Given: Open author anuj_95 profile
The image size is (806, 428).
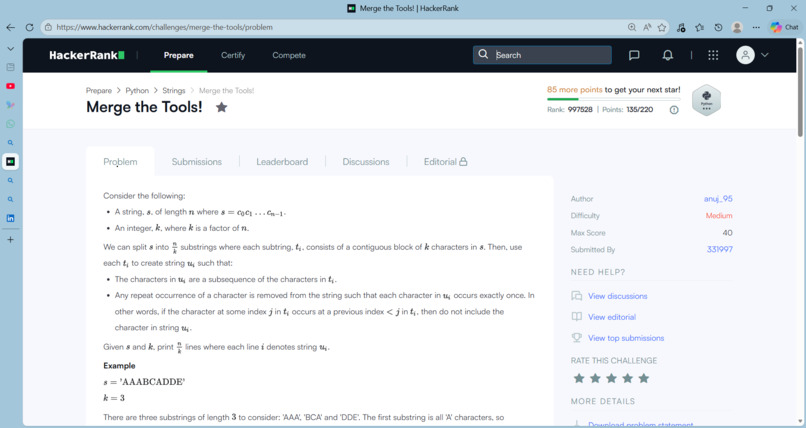Looking at the screenshot, I should (x=718, y=199).
